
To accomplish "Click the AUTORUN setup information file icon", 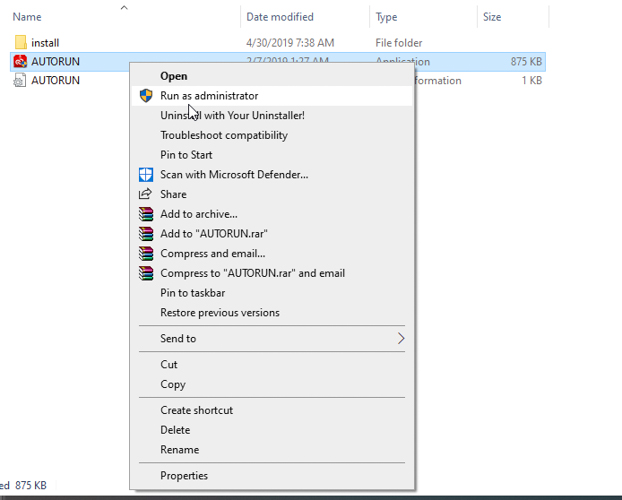I will 21,81.
